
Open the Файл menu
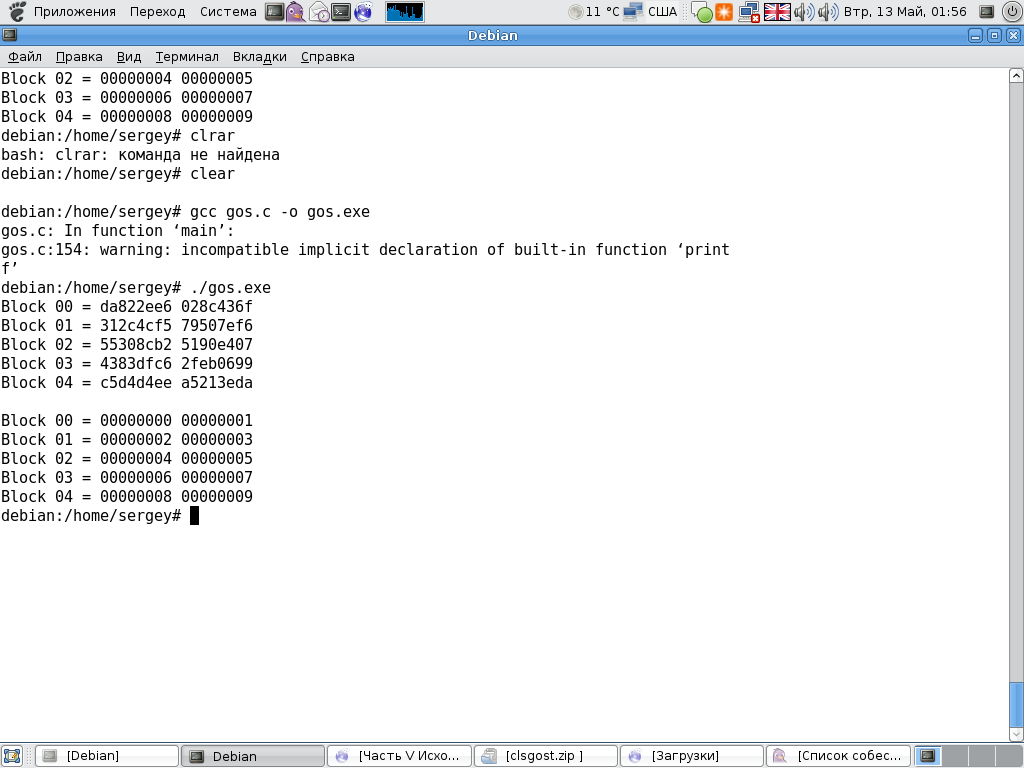pyautogui.click(x=25, y=57)
